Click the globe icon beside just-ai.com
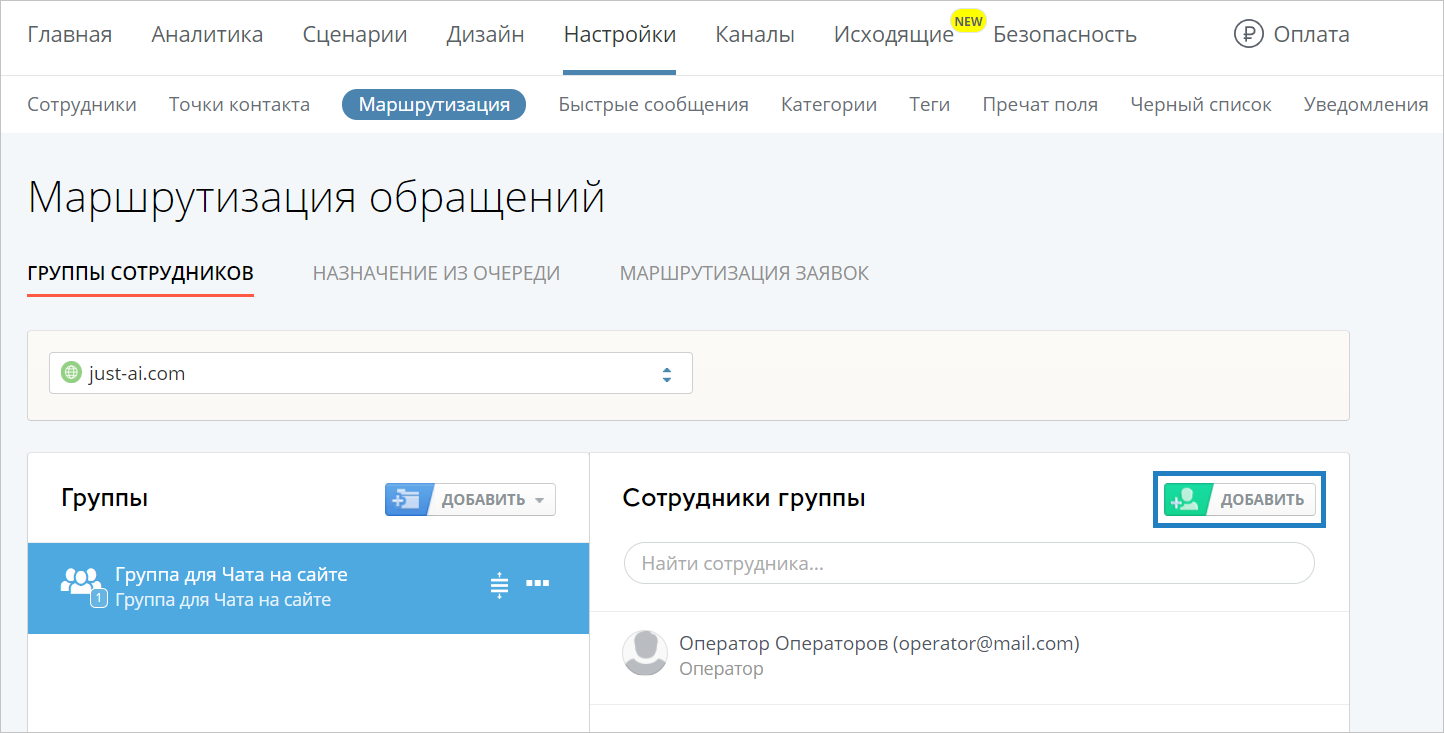This screenshot has width=1444, height=733. (x=71, y=374)
